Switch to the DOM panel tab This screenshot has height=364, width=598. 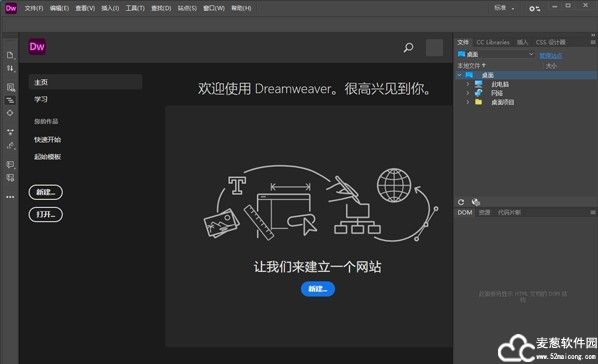tap(465, 212)
